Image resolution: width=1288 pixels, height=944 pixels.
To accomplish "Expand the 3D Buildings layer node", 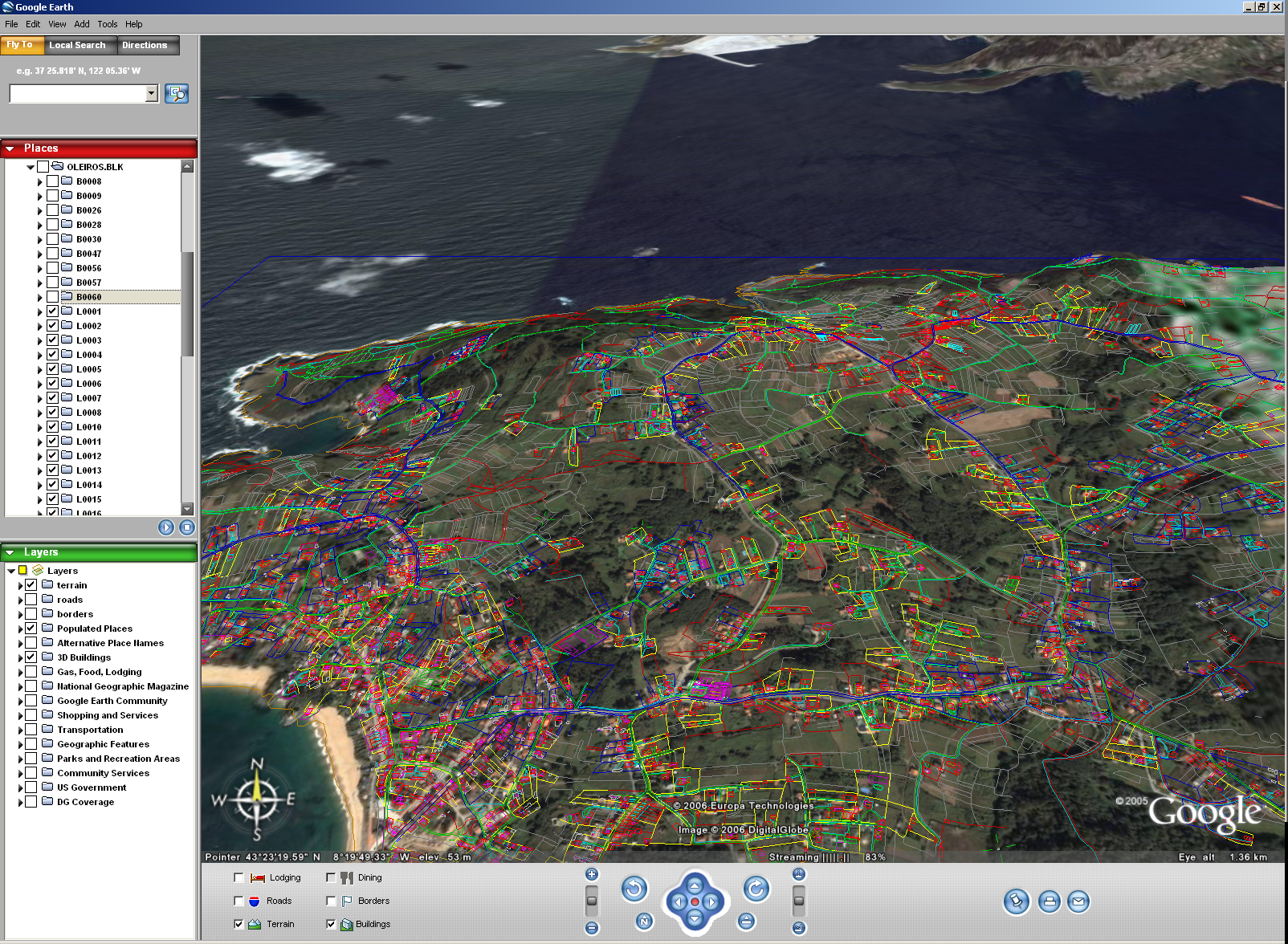I will (x=20, y=658).
